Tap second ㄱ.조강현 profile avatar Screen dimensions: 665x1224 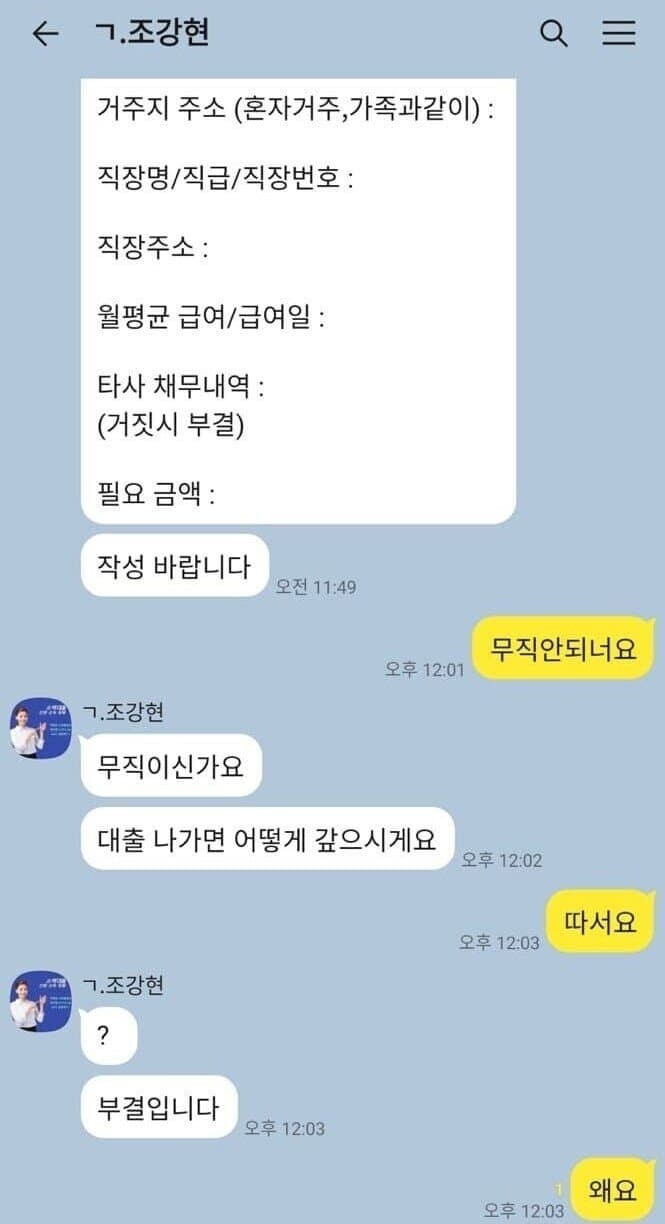[40, 1001]
